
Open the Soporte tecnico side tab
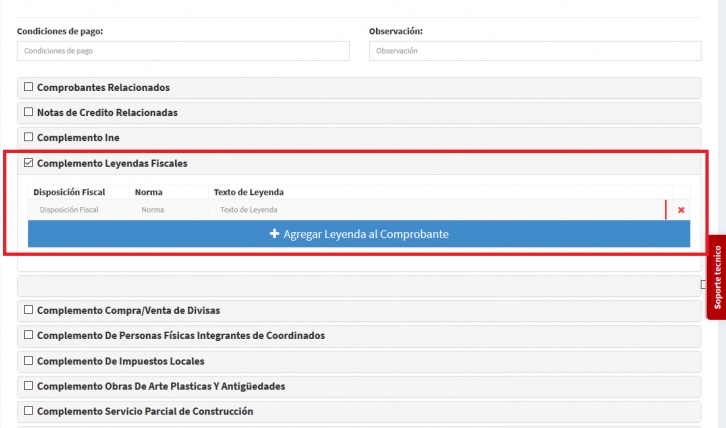tap(716, 277)
